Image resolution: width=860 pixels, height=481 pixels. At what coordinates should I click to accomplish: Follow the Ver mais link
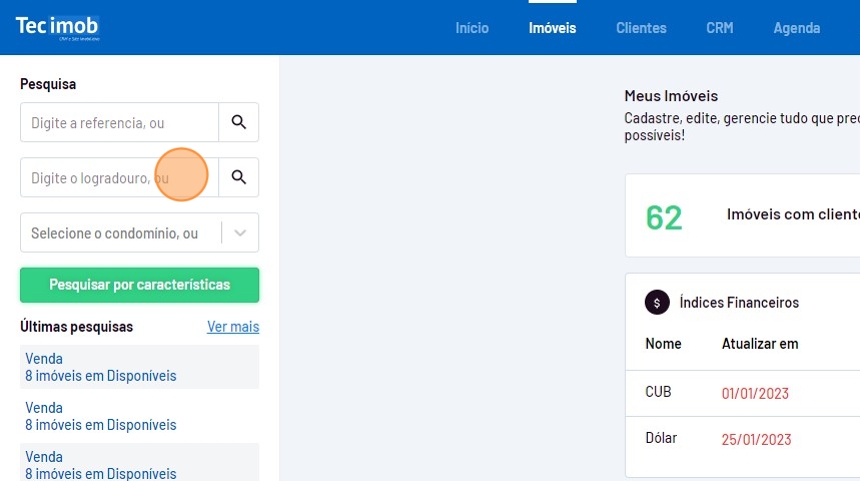coord(233,327)
